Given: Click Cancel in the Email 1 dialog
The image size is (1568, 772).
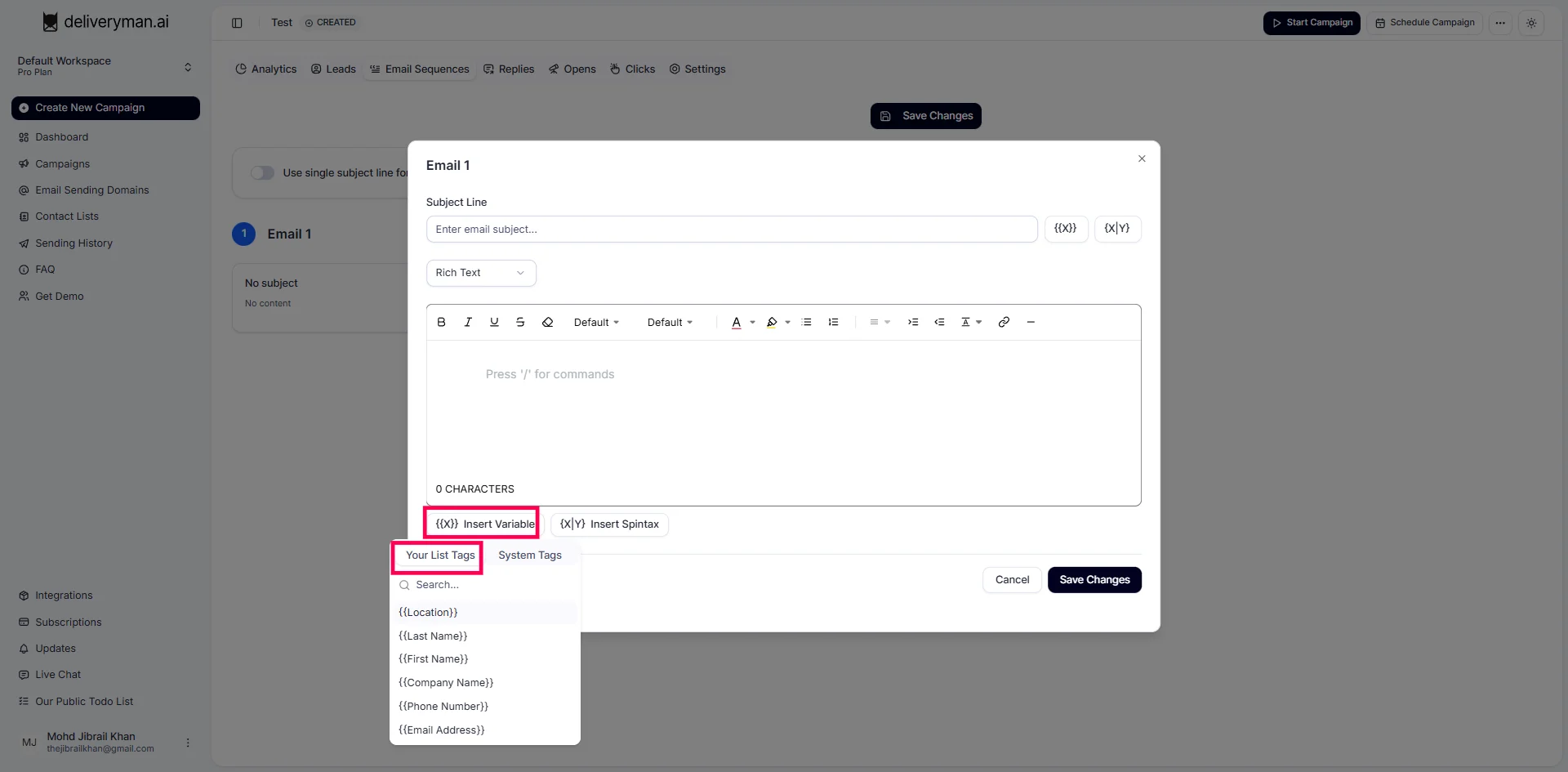Looking at the screenshot, I should (1012, 580).
